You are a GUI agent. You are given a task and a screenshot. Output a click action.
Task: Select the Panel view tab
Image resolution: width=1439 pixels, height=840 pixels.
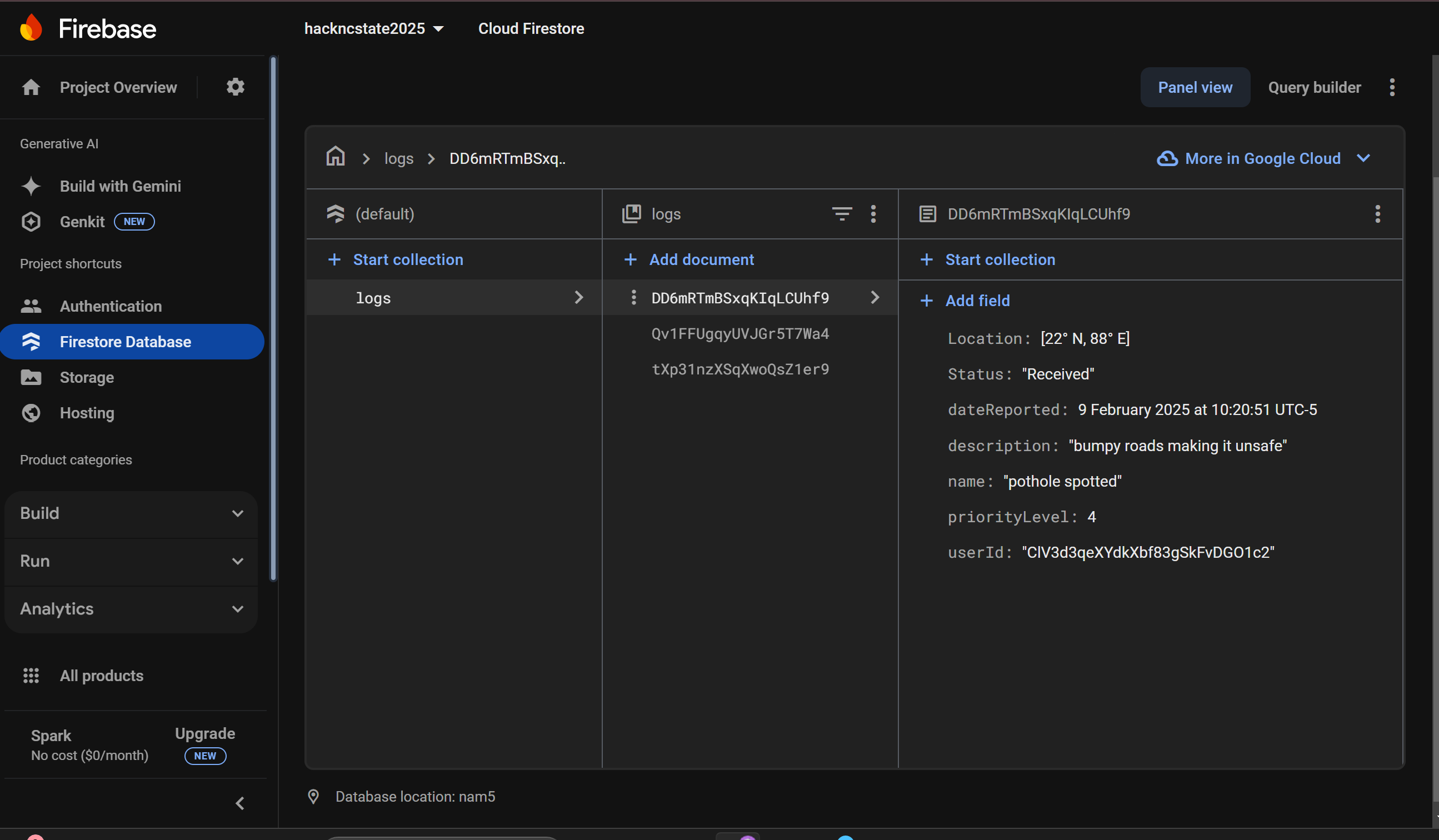(x=1195, y=87)
